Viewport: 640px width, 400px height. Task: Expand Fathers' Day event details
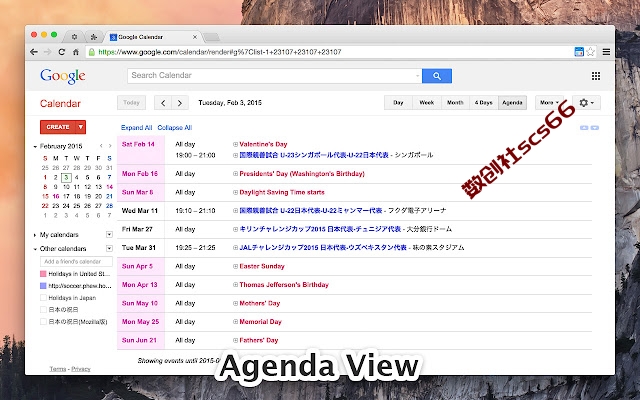tap(236, 340)
